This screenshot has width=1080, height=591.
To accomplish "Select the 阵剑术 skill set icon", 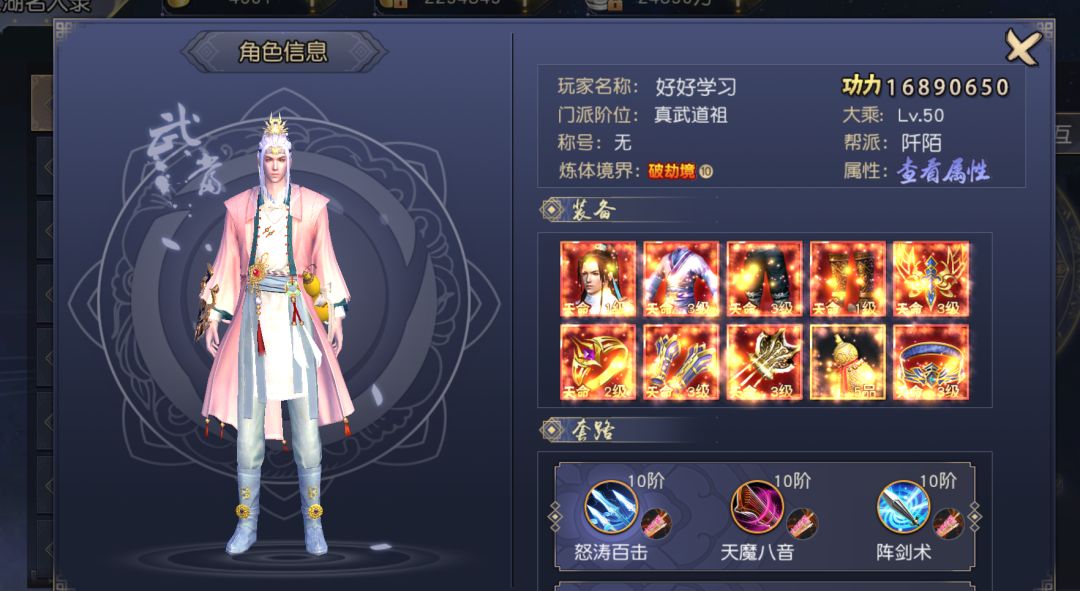I will [x=903, y=507].
